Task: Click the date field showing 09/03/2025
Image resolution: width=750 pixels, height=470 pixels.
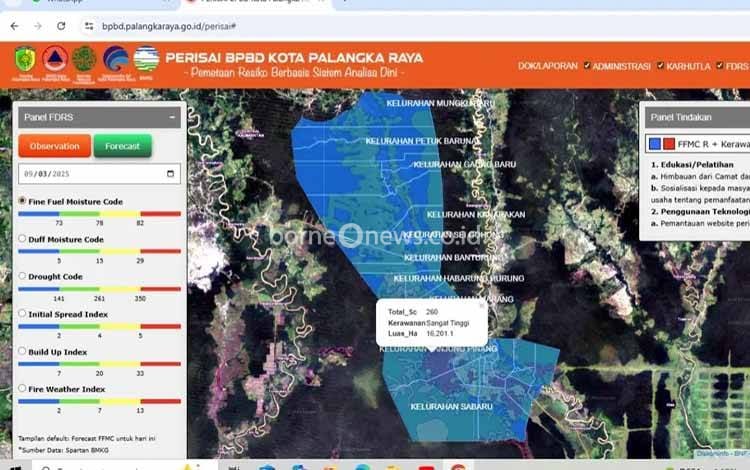Action: tap(99, 174)
